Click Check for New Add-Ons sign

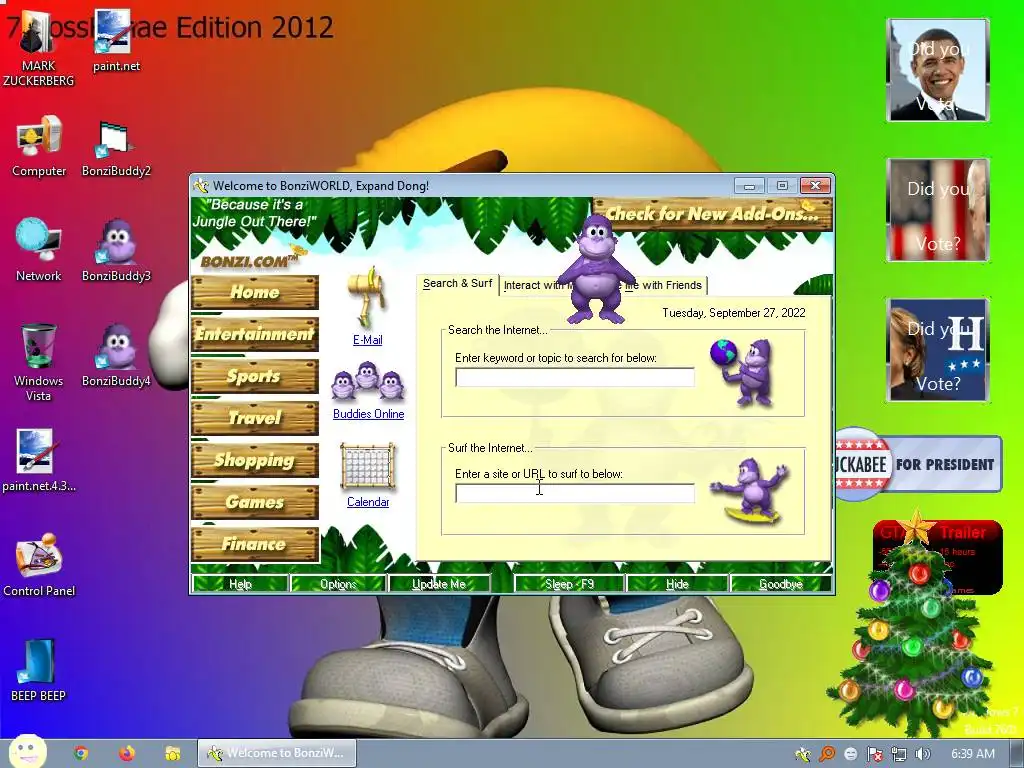coord(712,214)
